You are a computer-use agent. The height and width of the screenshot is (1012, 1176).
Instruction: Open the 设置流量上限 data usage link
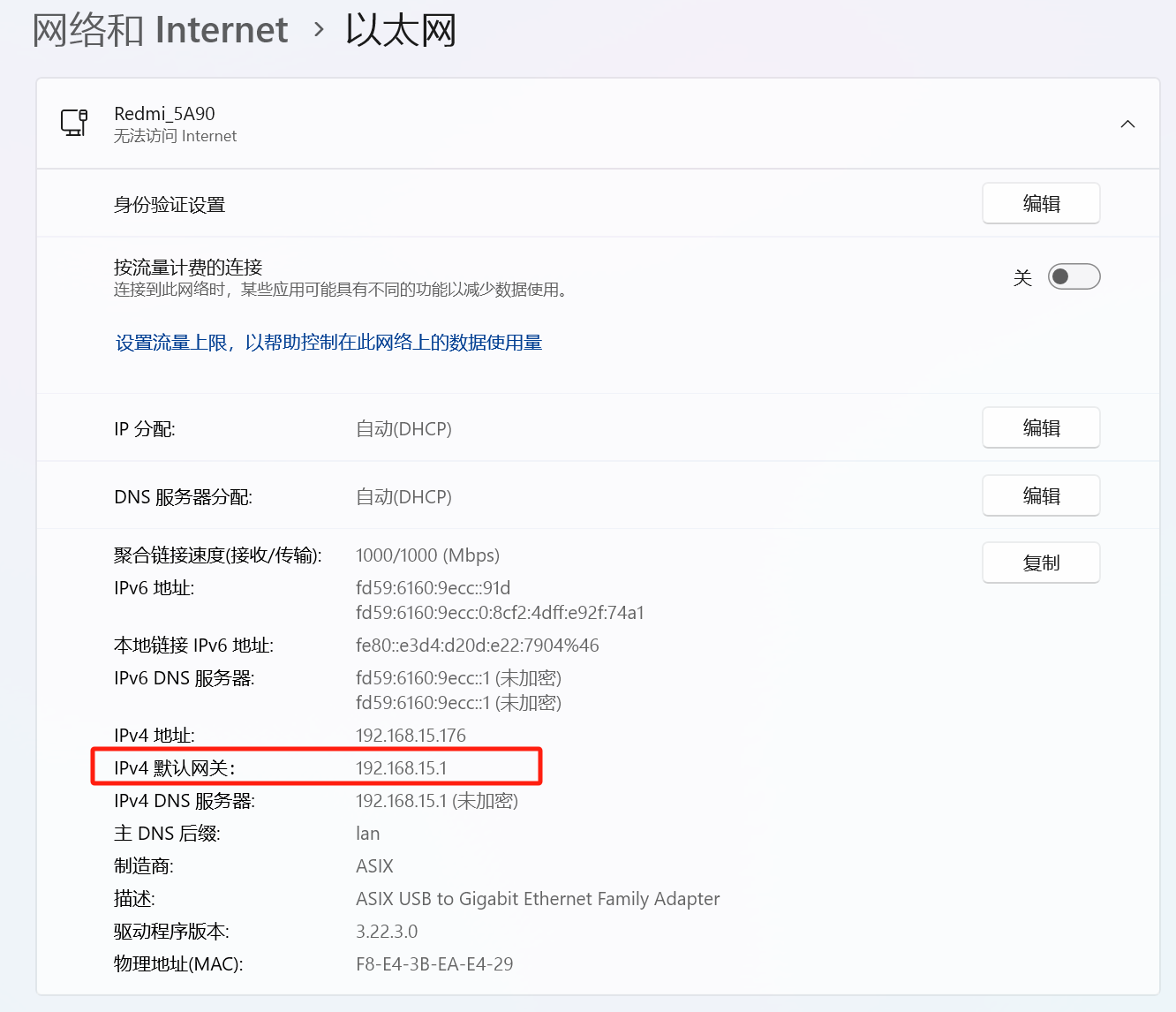(328, 343)
